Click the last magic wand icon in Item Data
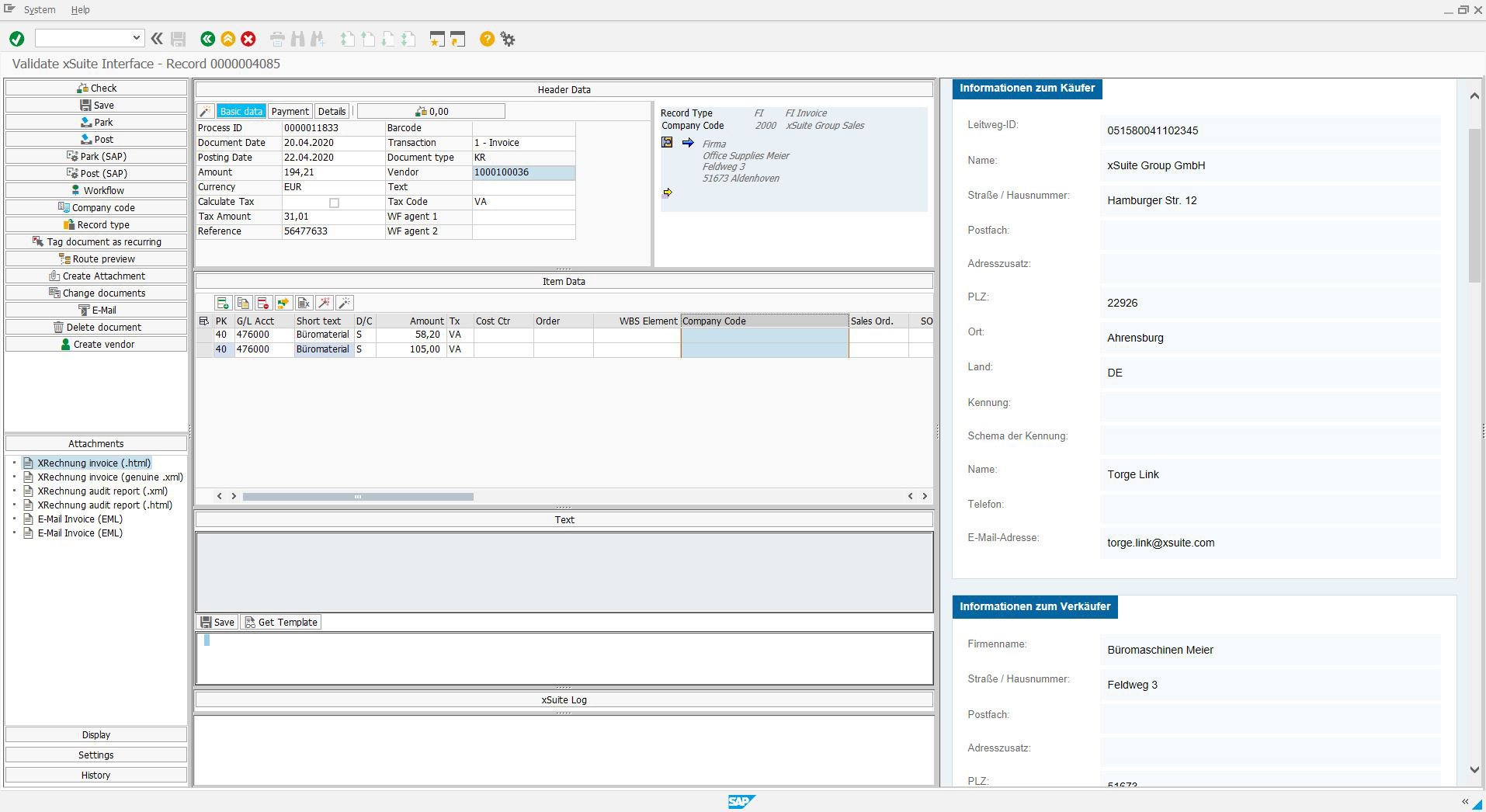 (x=344, y=303)
